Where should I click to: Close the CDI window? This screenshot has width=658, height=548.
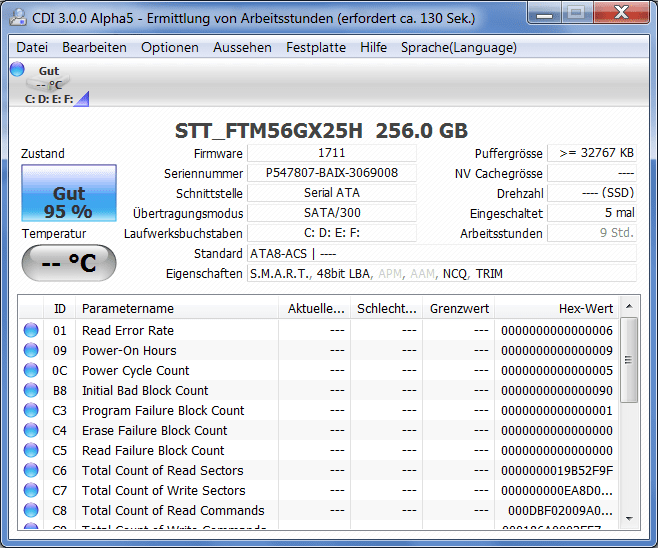tap(621, 13)
